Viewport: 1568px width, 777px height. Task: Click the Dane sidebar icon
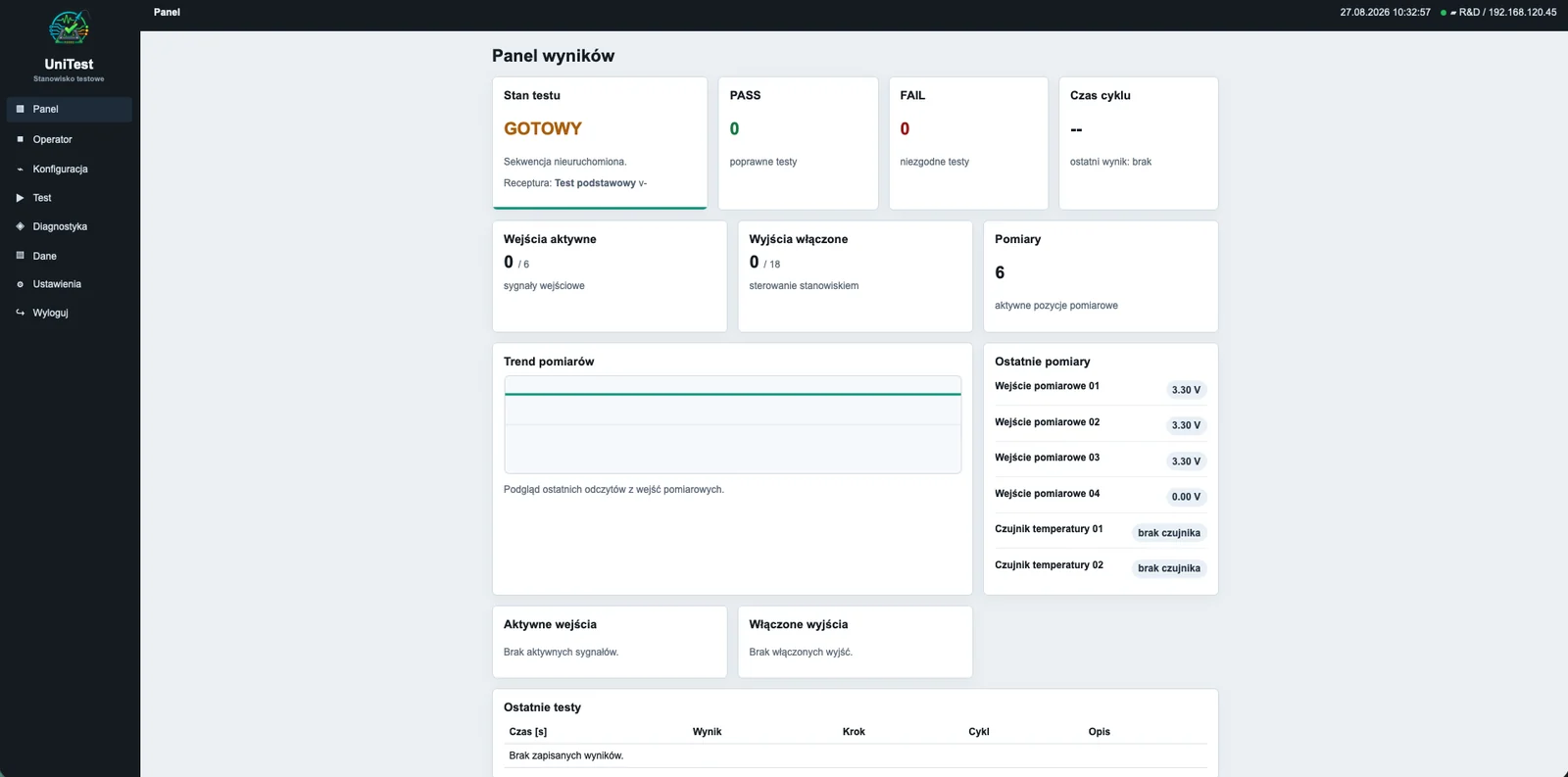coord(20,256)
